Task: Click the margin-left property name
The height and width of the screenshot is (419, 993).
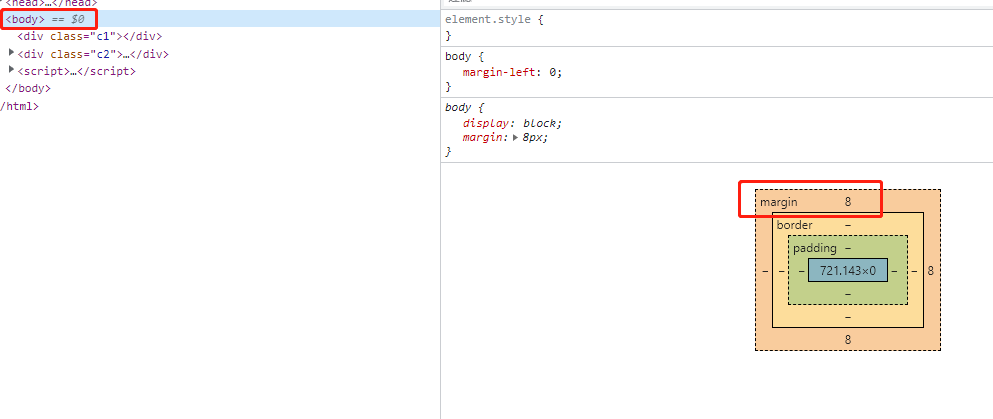Action: [x=499, y=72]
